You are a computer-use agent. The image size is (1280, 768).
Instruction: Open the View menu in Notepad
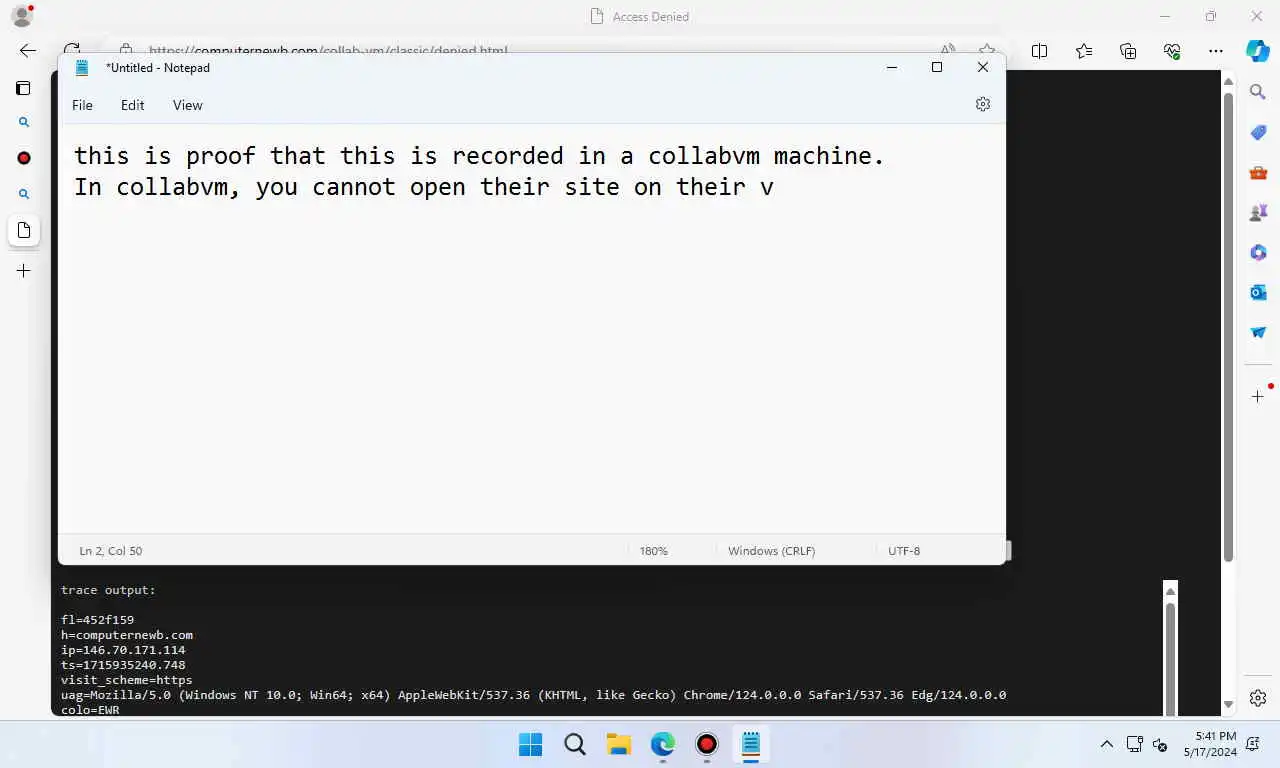(187, 105)
